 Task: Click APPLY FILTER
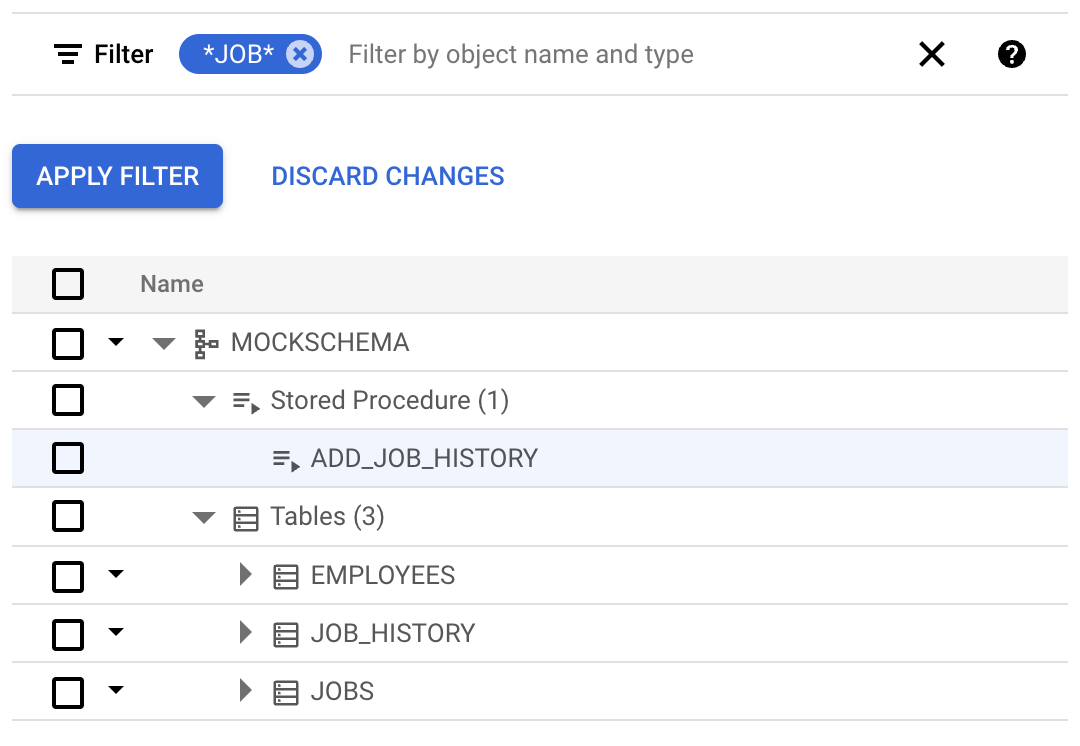click(x=117, y=176)
